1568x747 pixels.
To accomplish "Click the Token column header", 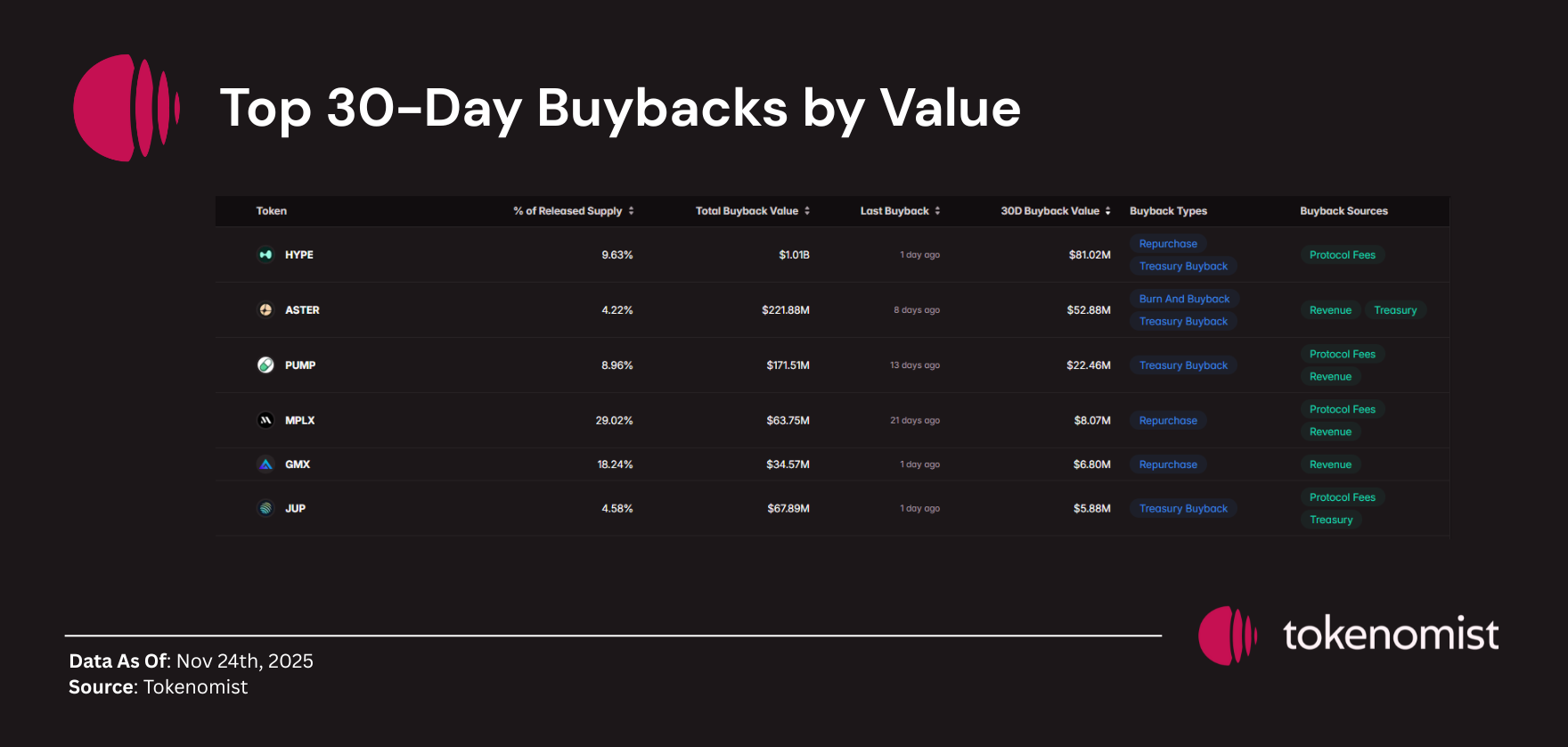I will tap(272, 211).
